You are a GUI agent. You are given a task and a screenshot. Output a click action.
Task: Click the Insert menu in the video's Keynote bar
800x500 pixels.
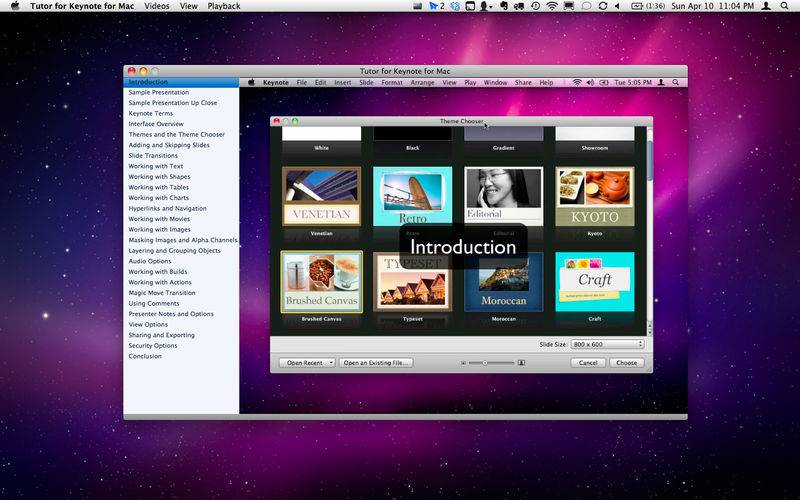click(x=343, y=82)
